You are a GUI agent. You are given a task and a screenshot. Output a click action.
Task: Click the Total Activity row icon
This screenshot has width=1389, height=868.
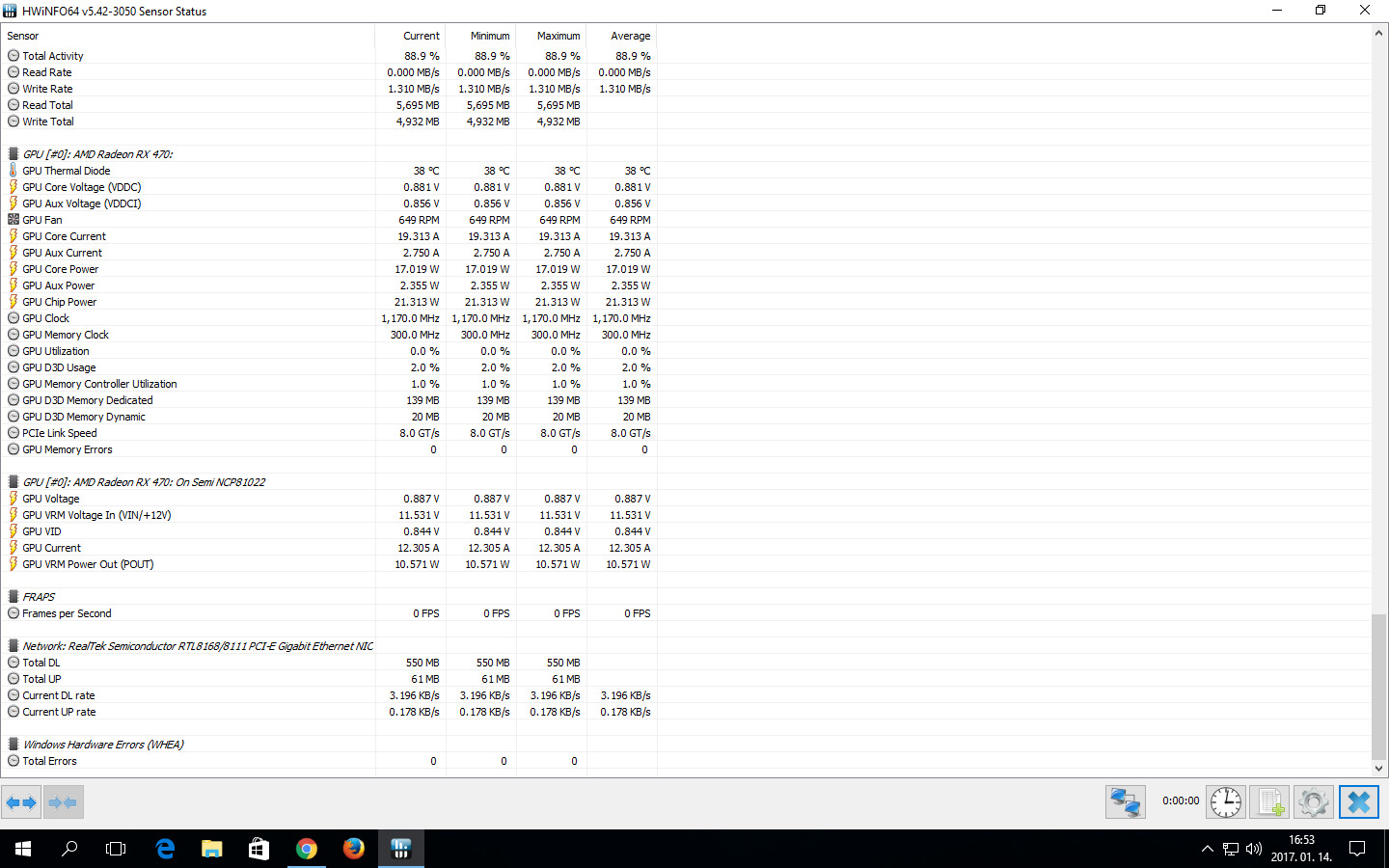click(x=14, y=56)
